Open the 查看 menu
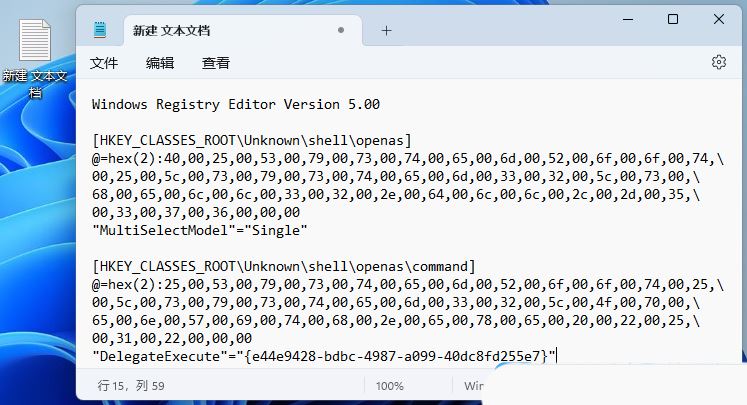This screenshot has width=747, height=405. click(216, 63)
